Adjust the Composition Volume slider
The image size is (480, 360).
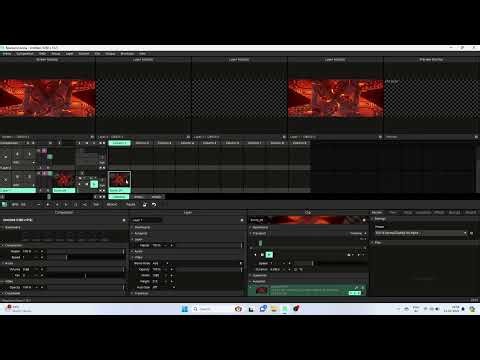click(x=85, y=269)
